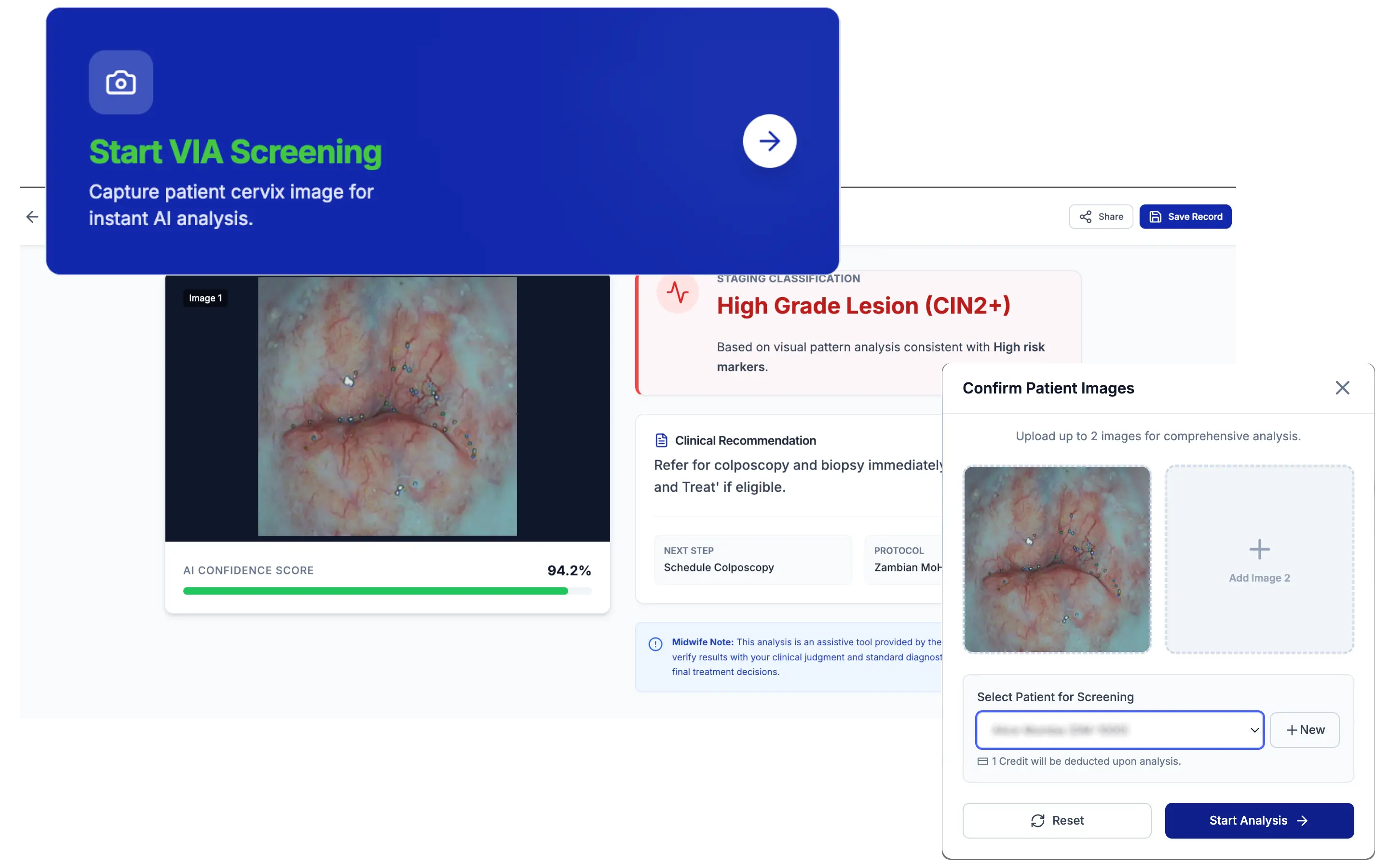Click the Reset button
The image size is (1389, 868).
[x=1057, y=820]
